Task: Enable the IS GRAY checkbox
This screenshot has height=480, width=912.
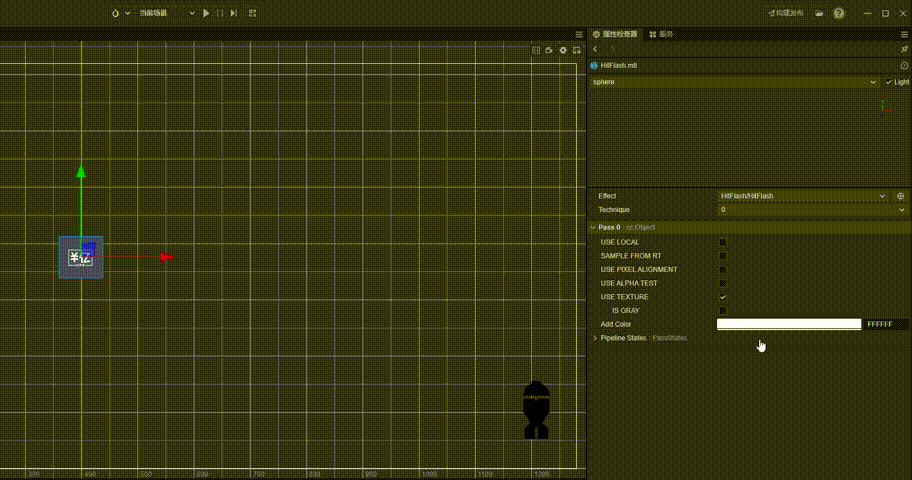Action: 723,311
